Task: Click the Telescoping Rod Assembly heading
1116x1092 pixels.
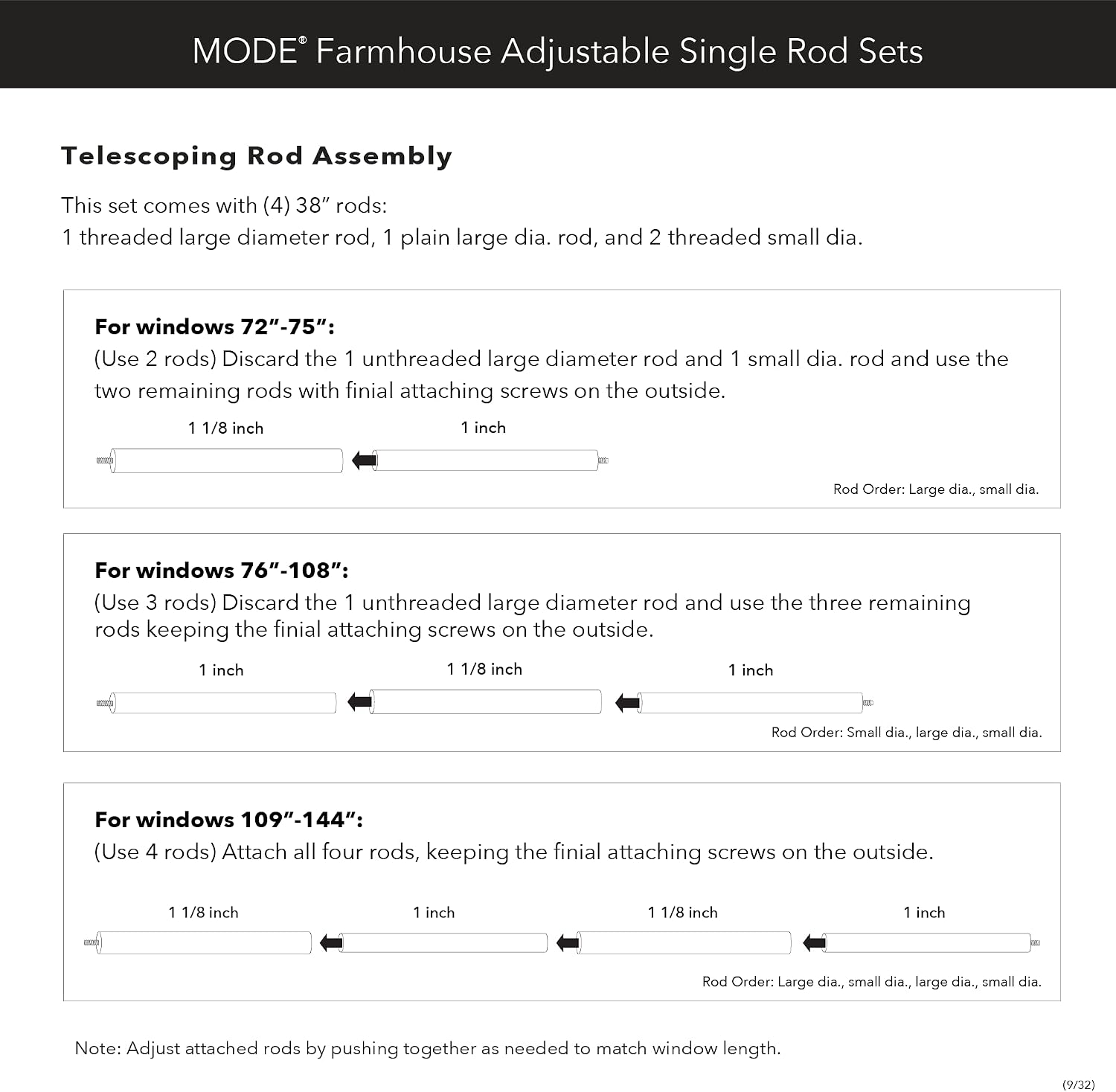Action: (257, 155)
